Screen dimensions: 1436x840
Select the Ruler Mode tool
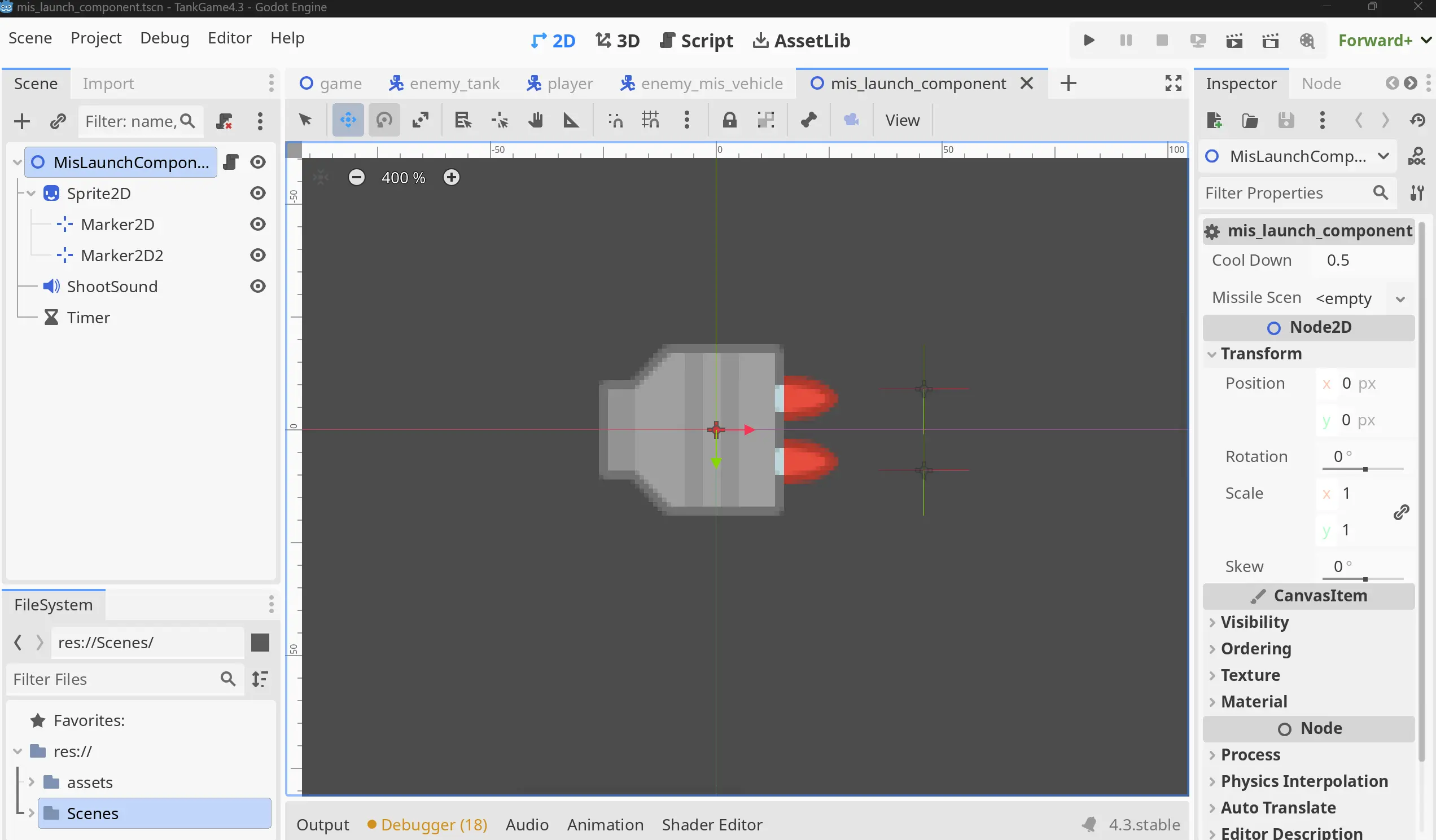[x=571, y=120]
